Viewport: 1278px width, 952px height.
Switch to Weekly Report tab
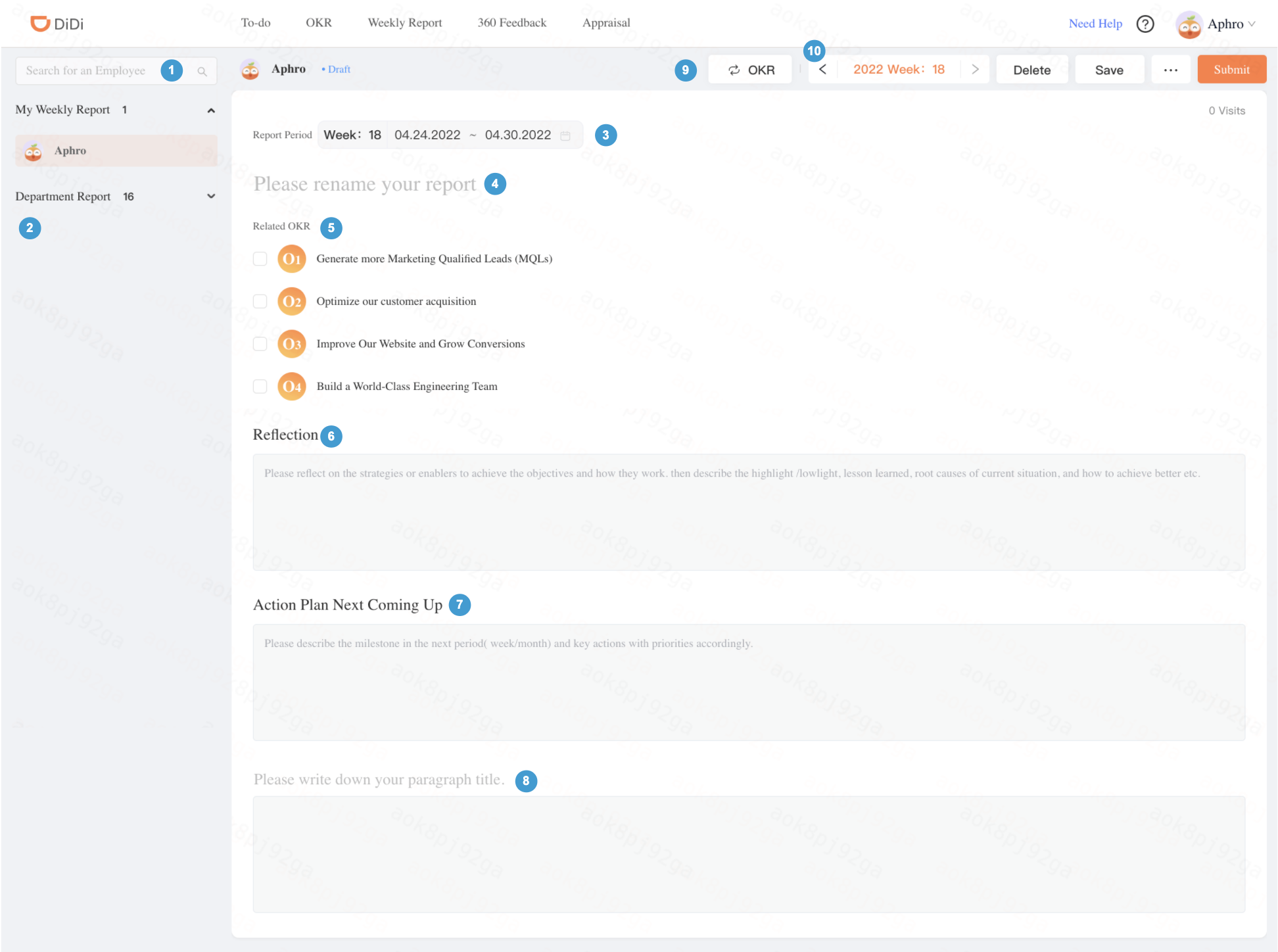405,22
